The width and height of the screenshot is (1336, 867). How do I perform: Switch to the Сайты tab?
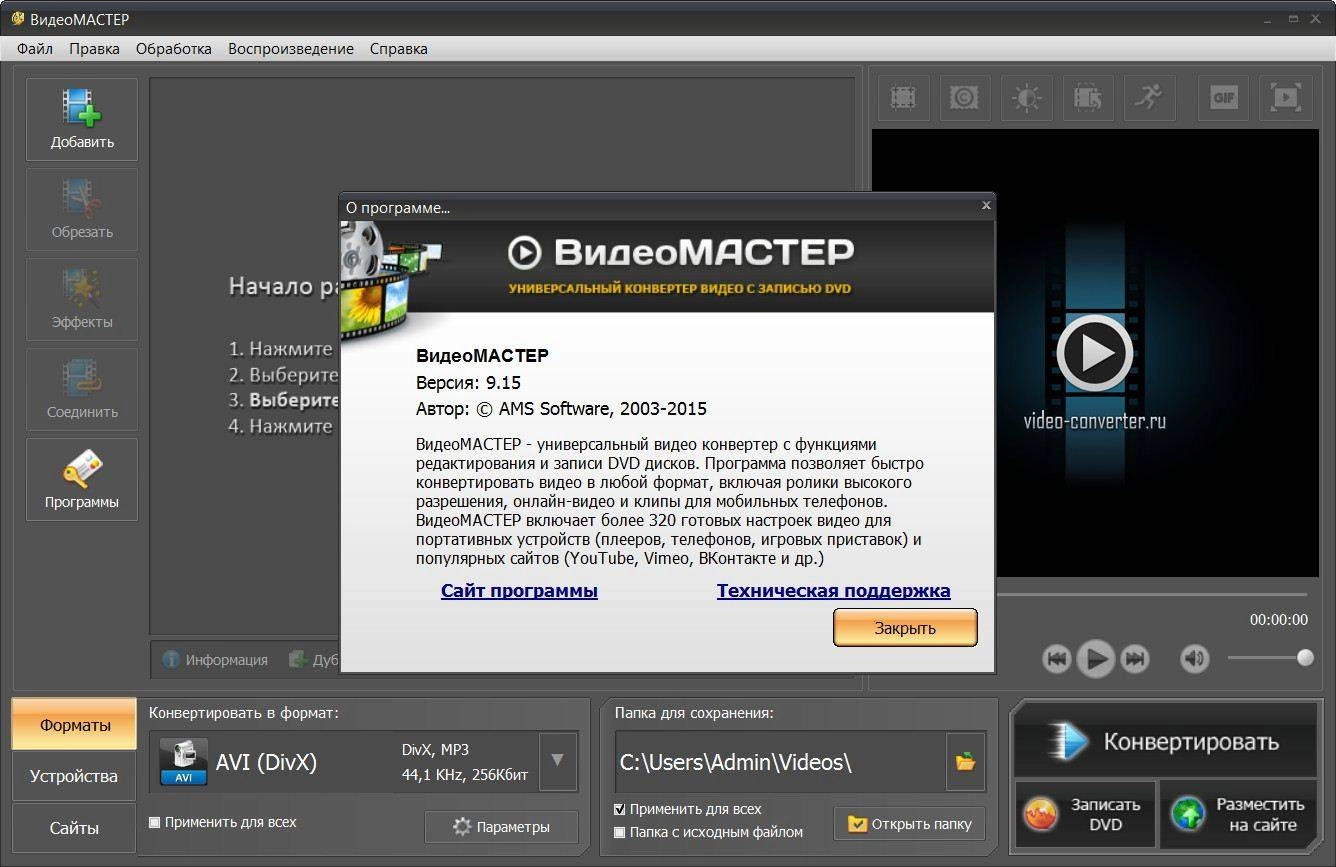coord(74,828)
